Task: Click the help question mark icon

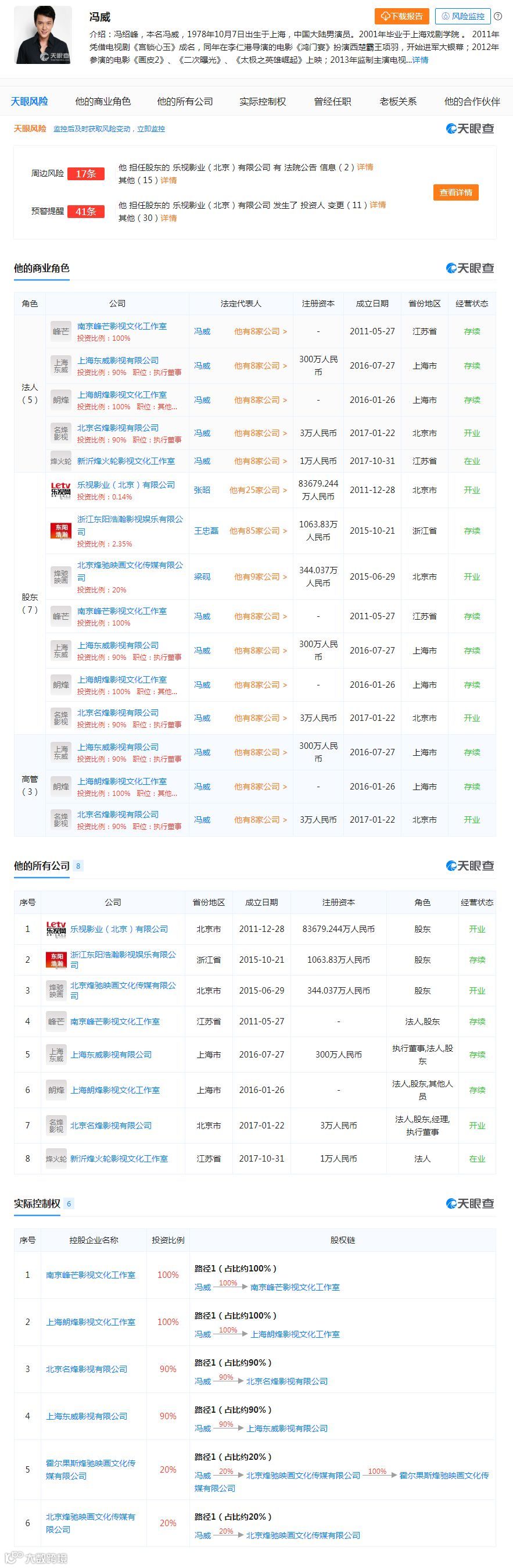Action: (498, 16)
